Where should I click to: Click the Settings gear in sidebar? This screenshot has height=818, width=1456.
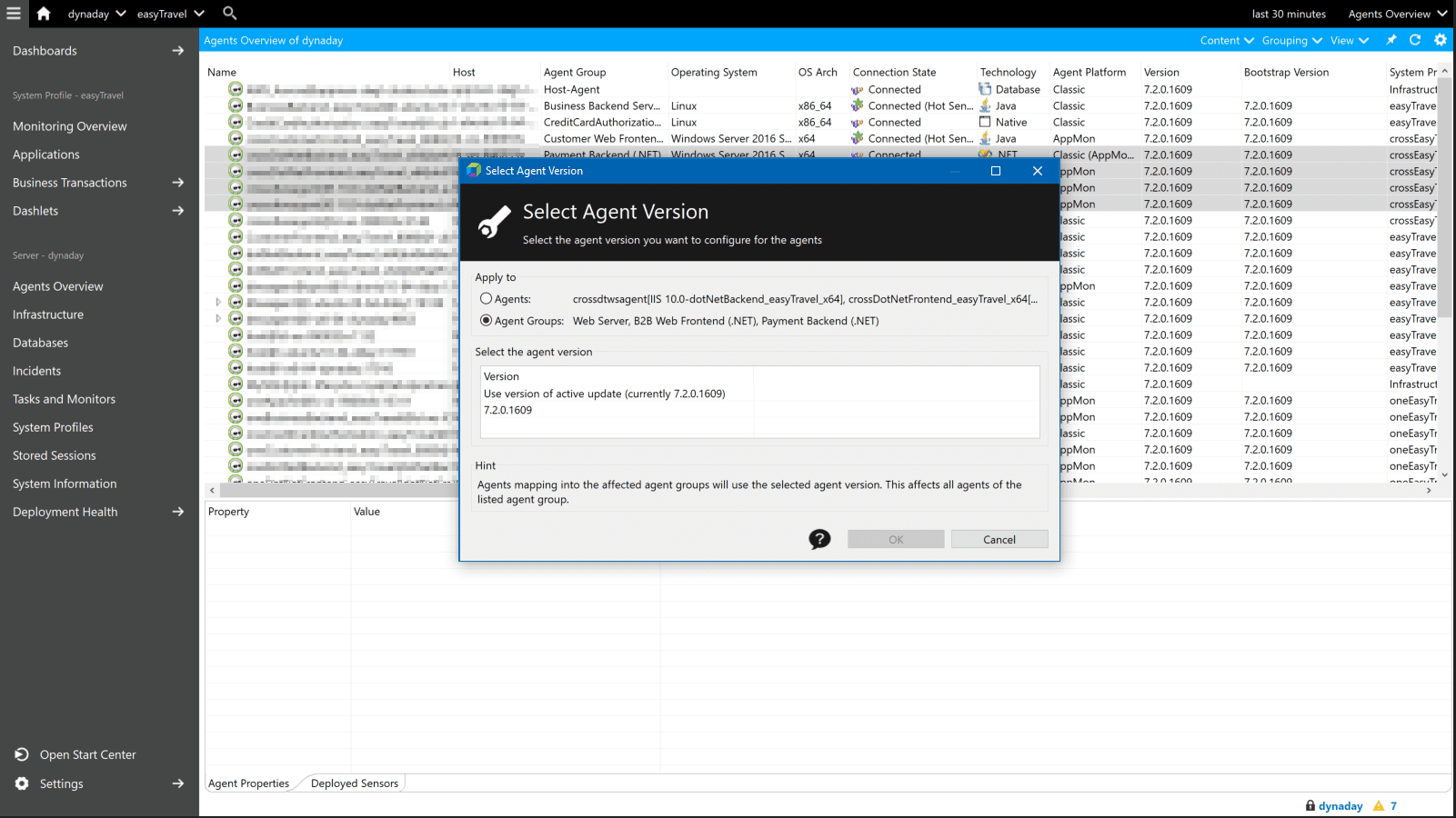pyautogui.click(x=22, y=783)
